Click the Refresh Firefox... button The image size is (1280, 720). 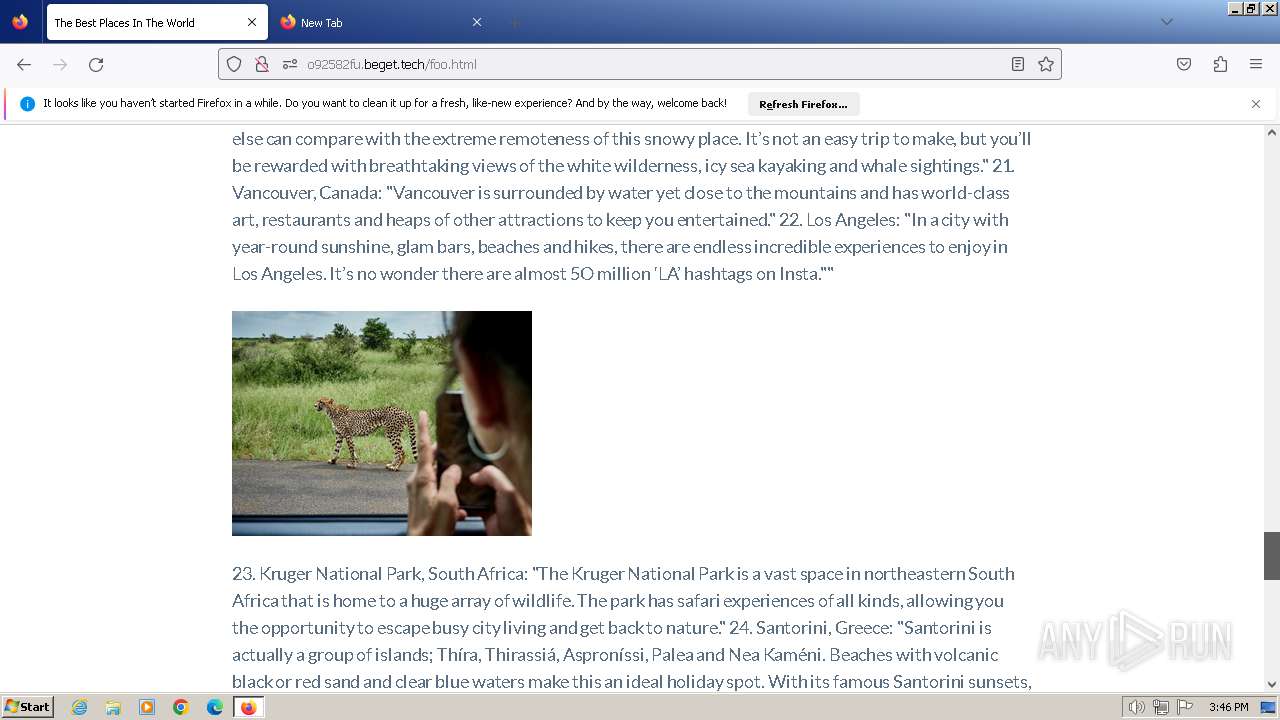(803, 104)
